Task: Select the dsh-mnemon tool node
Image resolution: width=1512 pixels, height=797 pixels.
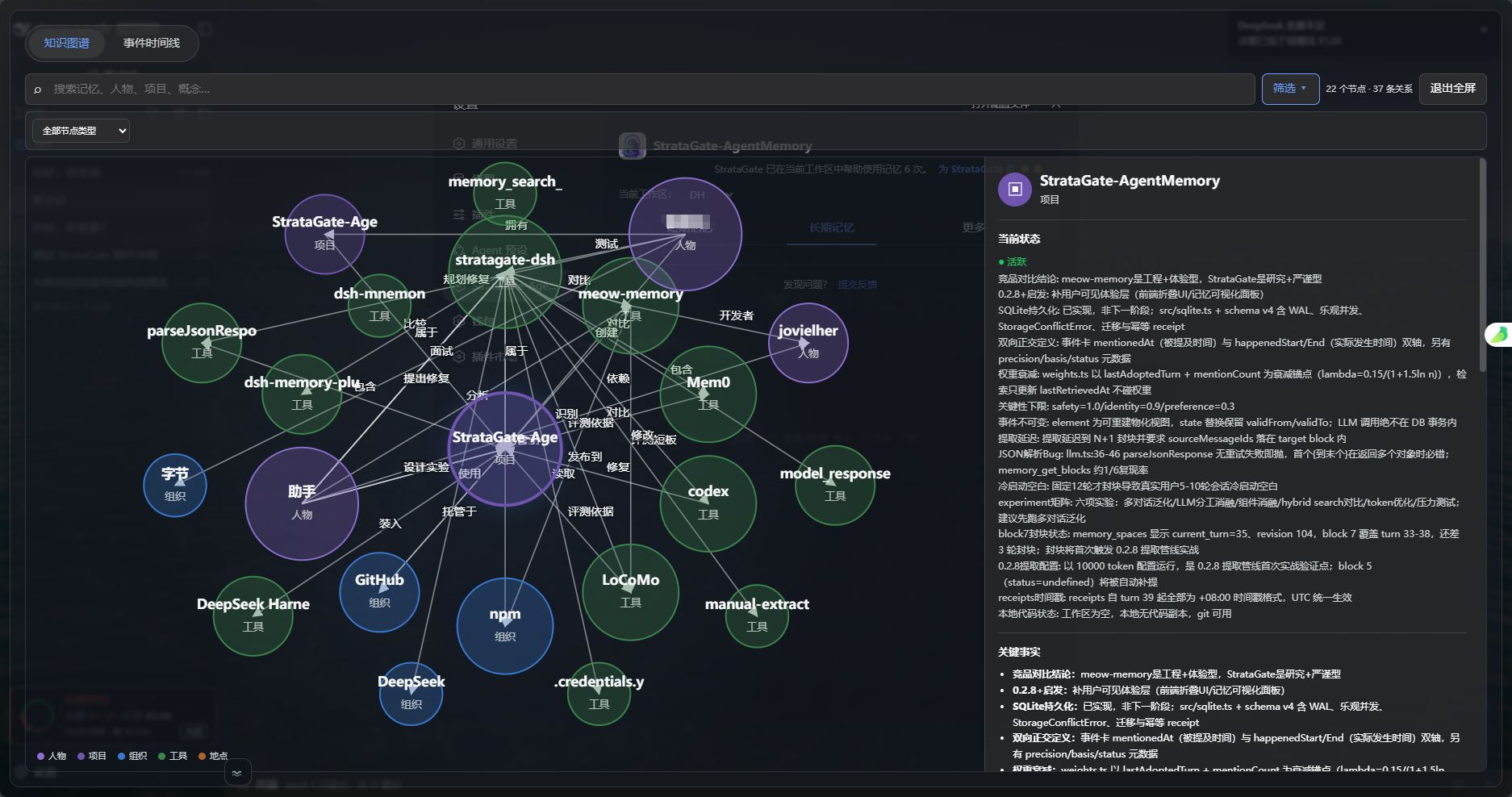Action: click(379, 305)
